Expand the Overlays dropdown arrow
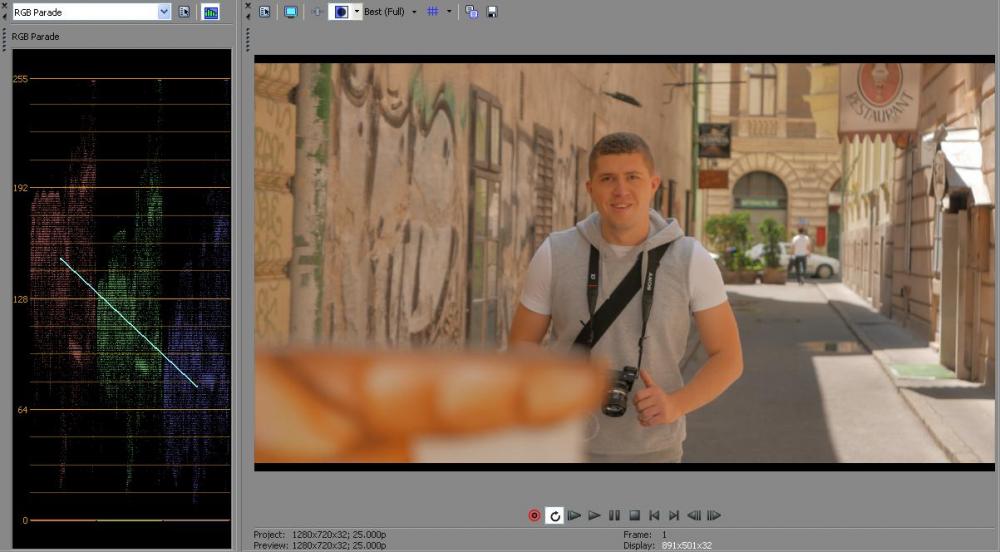This screenshot has height=552, width=1000. coord(449,12)
